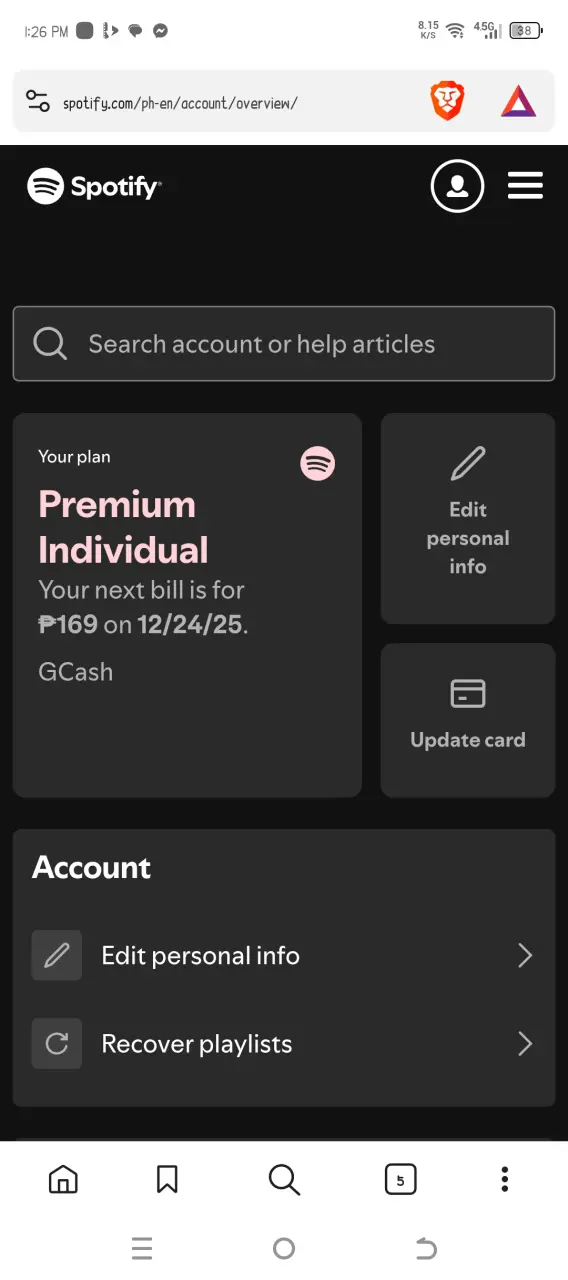Click the magnifier icon in search field
Screen dimensions: 568x1280
click(x=50, y=344)
